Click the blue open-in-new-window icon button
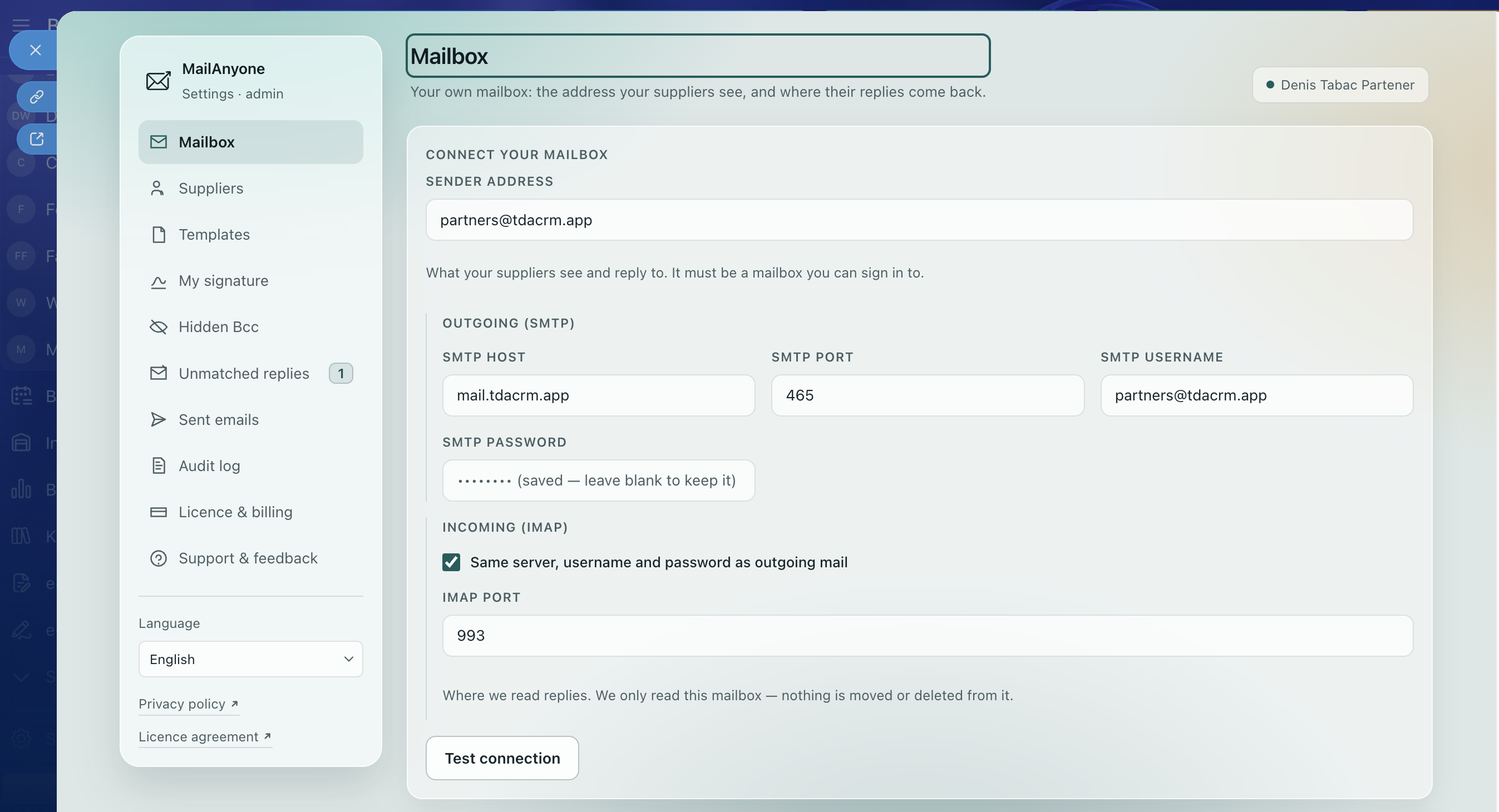Viewport: 1499px width, 812px height. tap(37, 138)
